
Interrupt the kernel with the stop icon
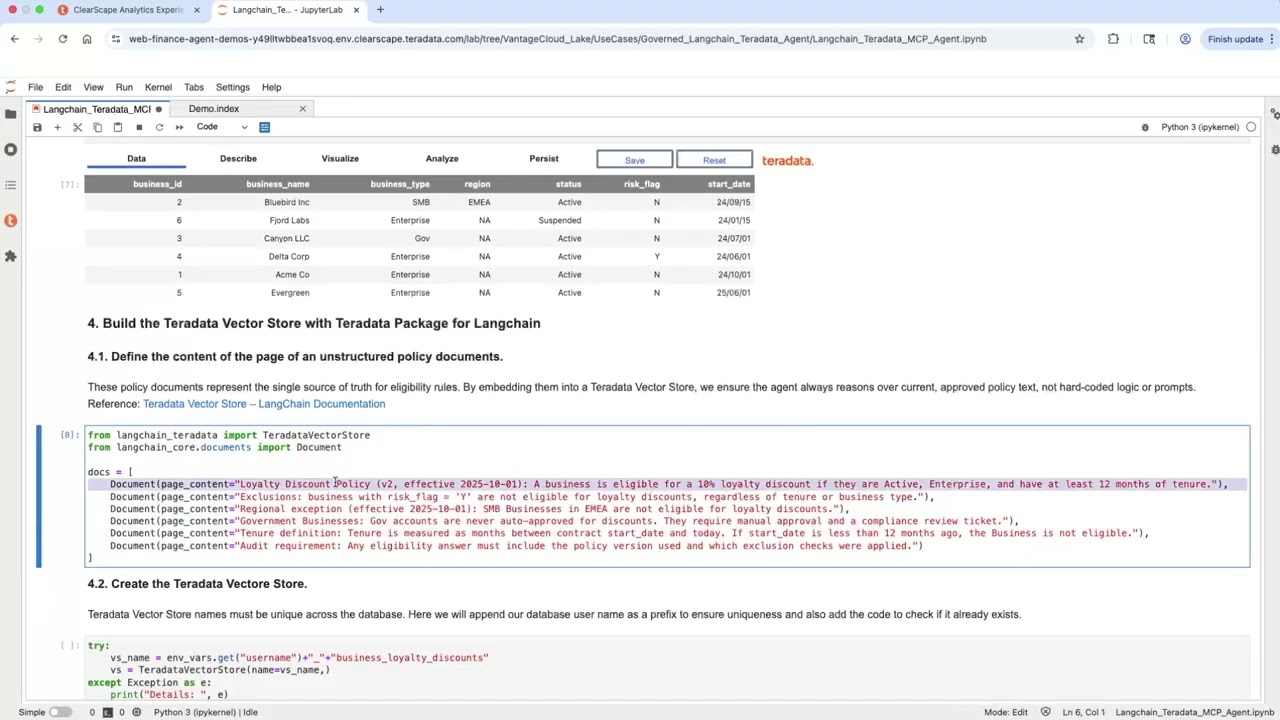click(139, 127)
